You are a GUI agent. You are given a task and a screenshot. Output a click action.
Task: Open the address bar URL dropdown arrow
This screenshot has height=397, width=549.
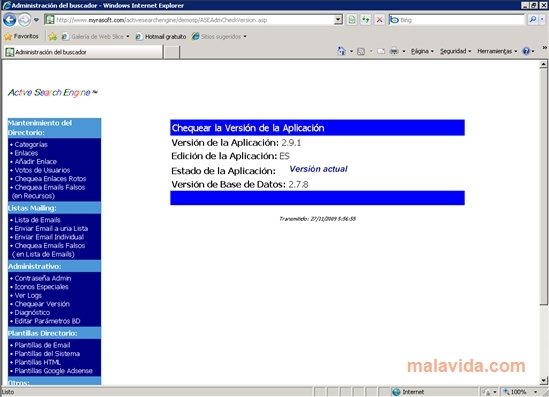(338, 20)
